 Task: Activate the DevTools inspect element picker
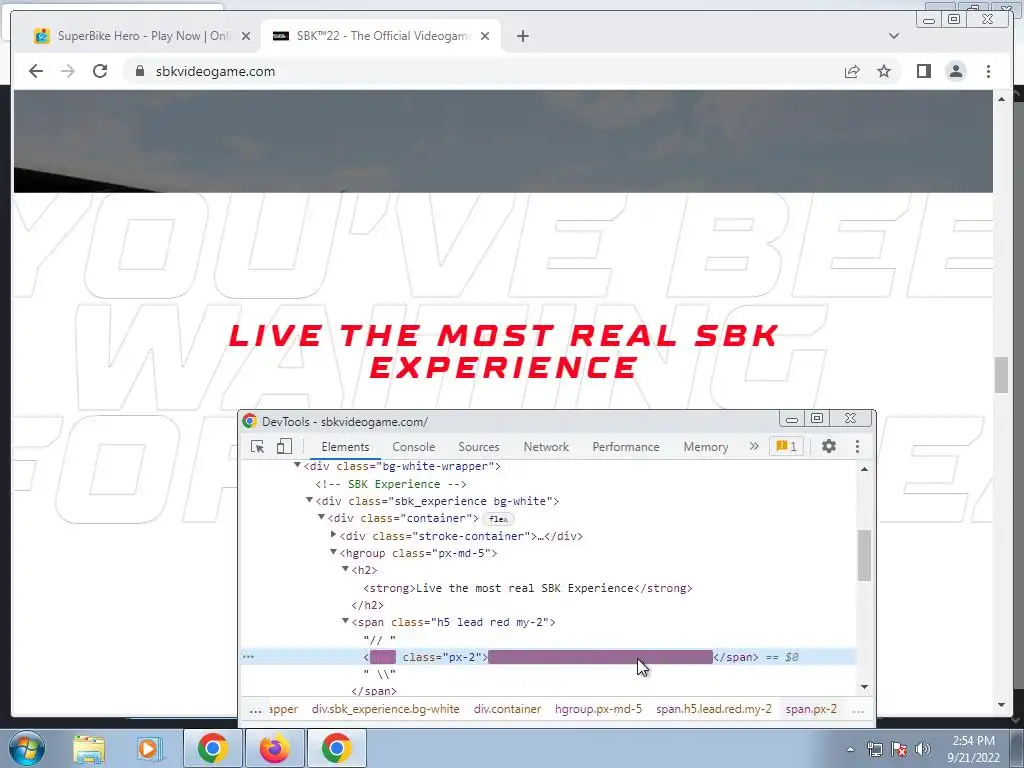[x=257, y=447]
